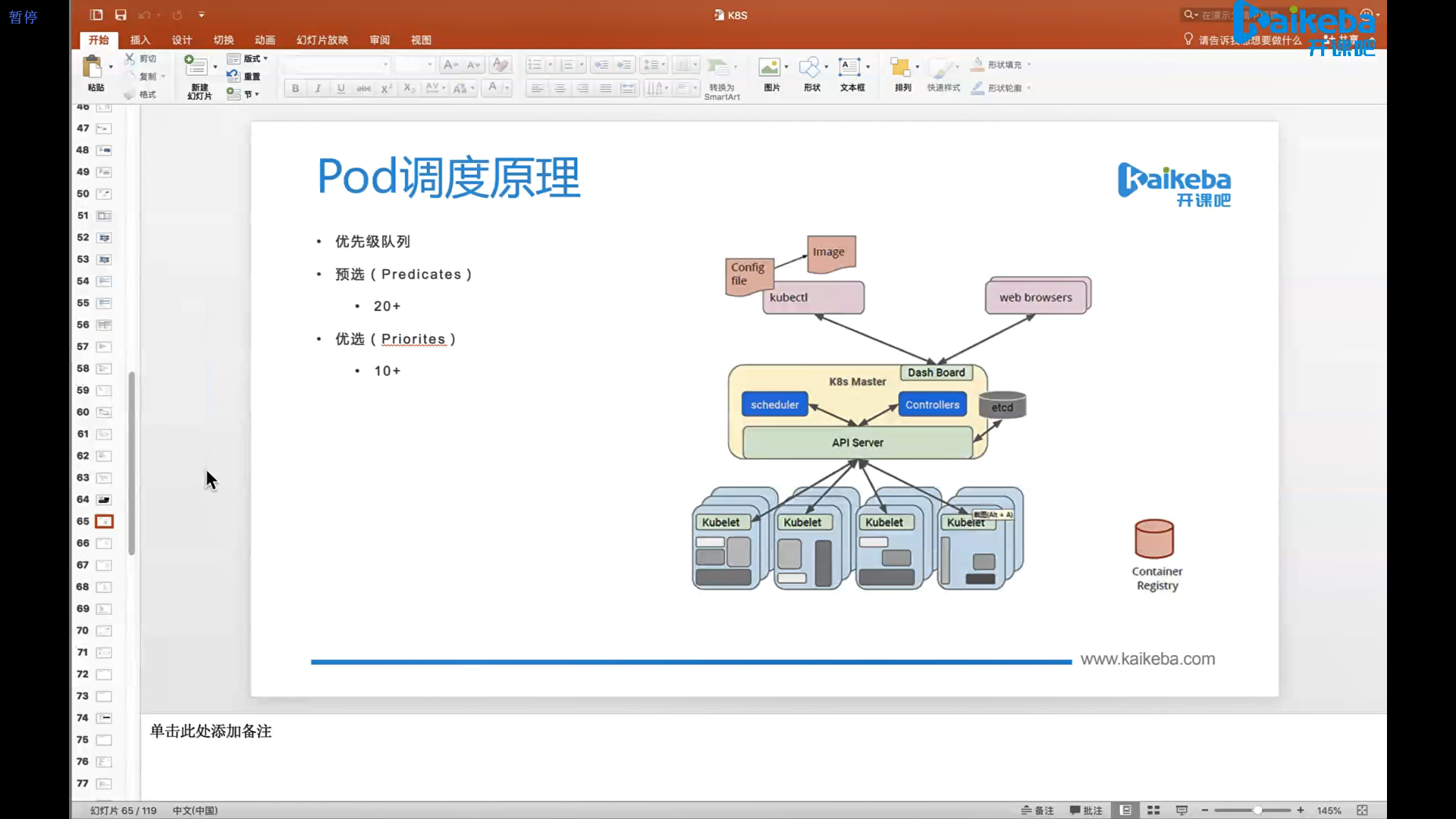Viewport: 1456px width, 819px height.
Task: Start slideshow from status bar icon
Action: coord(1181,810)
